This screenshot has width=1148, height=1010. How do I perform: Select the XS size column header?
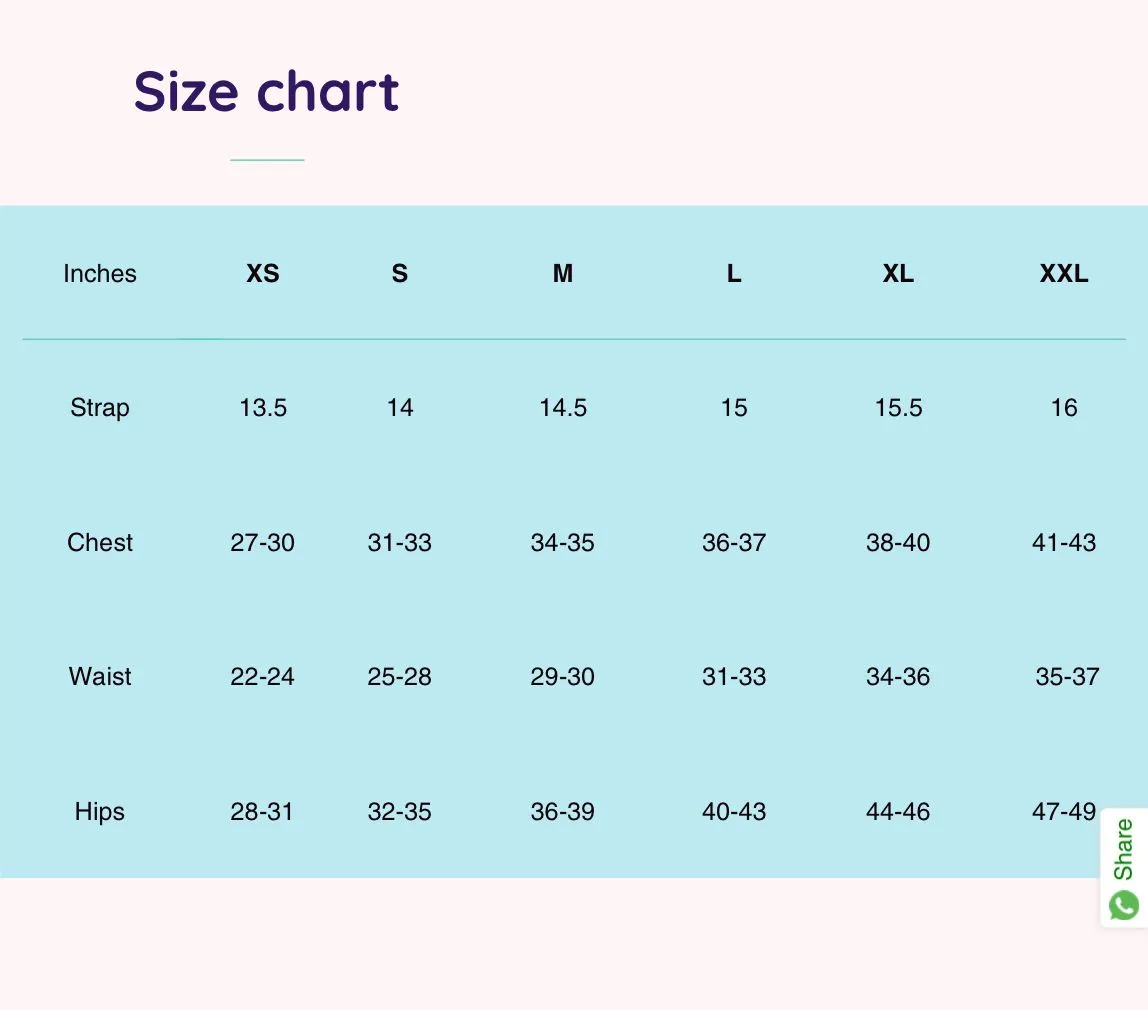click(x=263, y=273)
